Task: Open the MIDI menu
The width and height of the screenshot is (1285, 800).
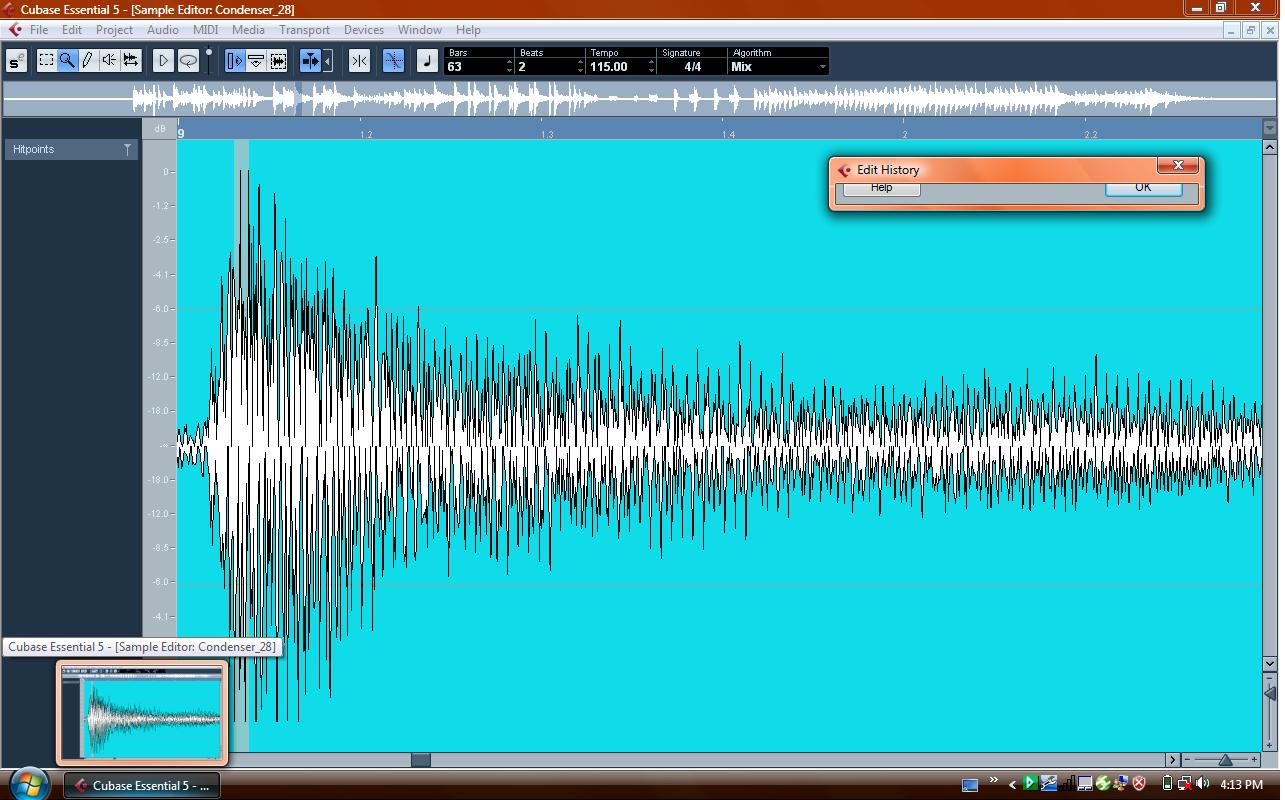Action: (205, 30)
